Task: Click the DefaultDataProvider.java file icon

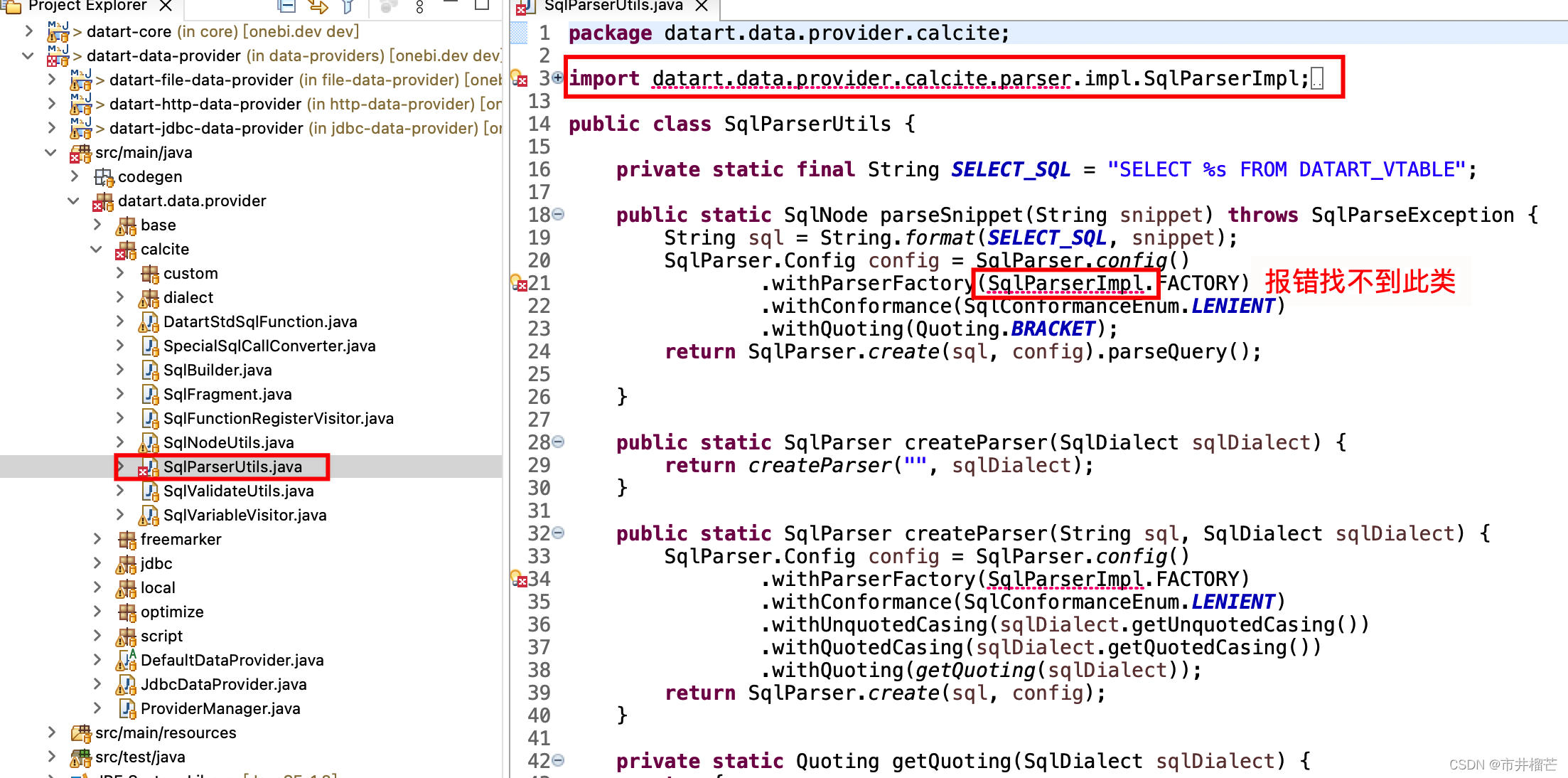Action: [127, 660]
